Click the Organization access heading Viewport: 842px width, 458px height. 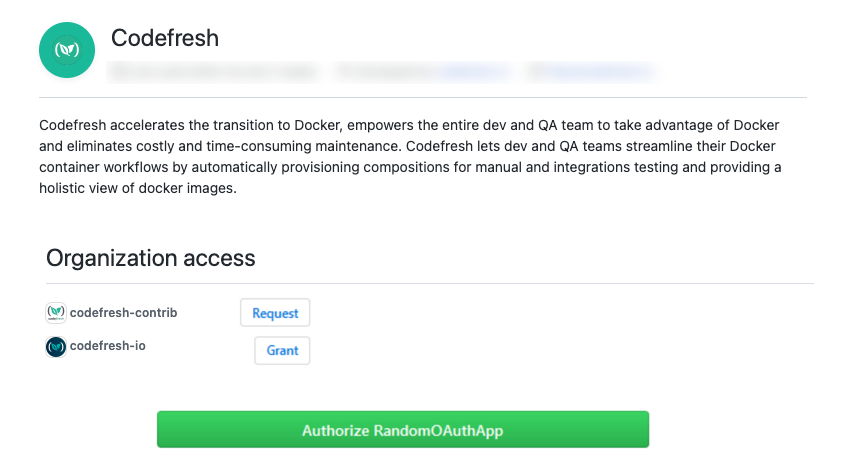point(151,258)
